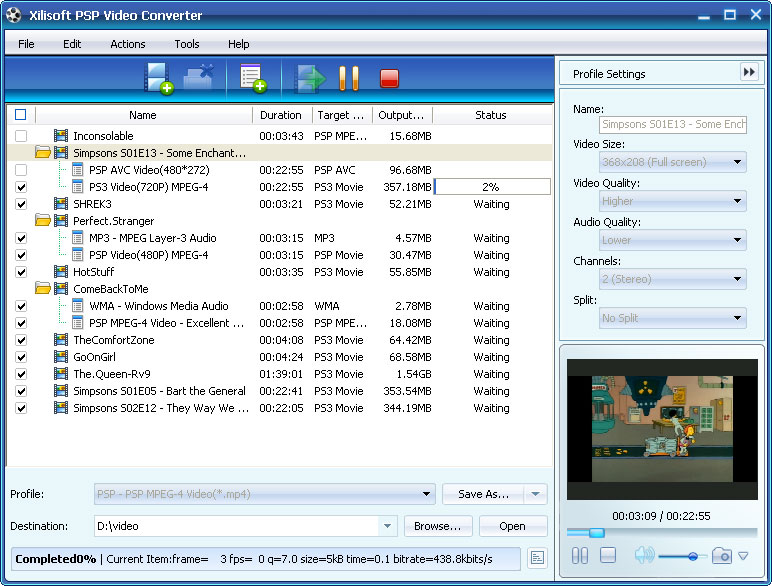Click the 2% progress bar of PS3 Video

tap(492, 187)
